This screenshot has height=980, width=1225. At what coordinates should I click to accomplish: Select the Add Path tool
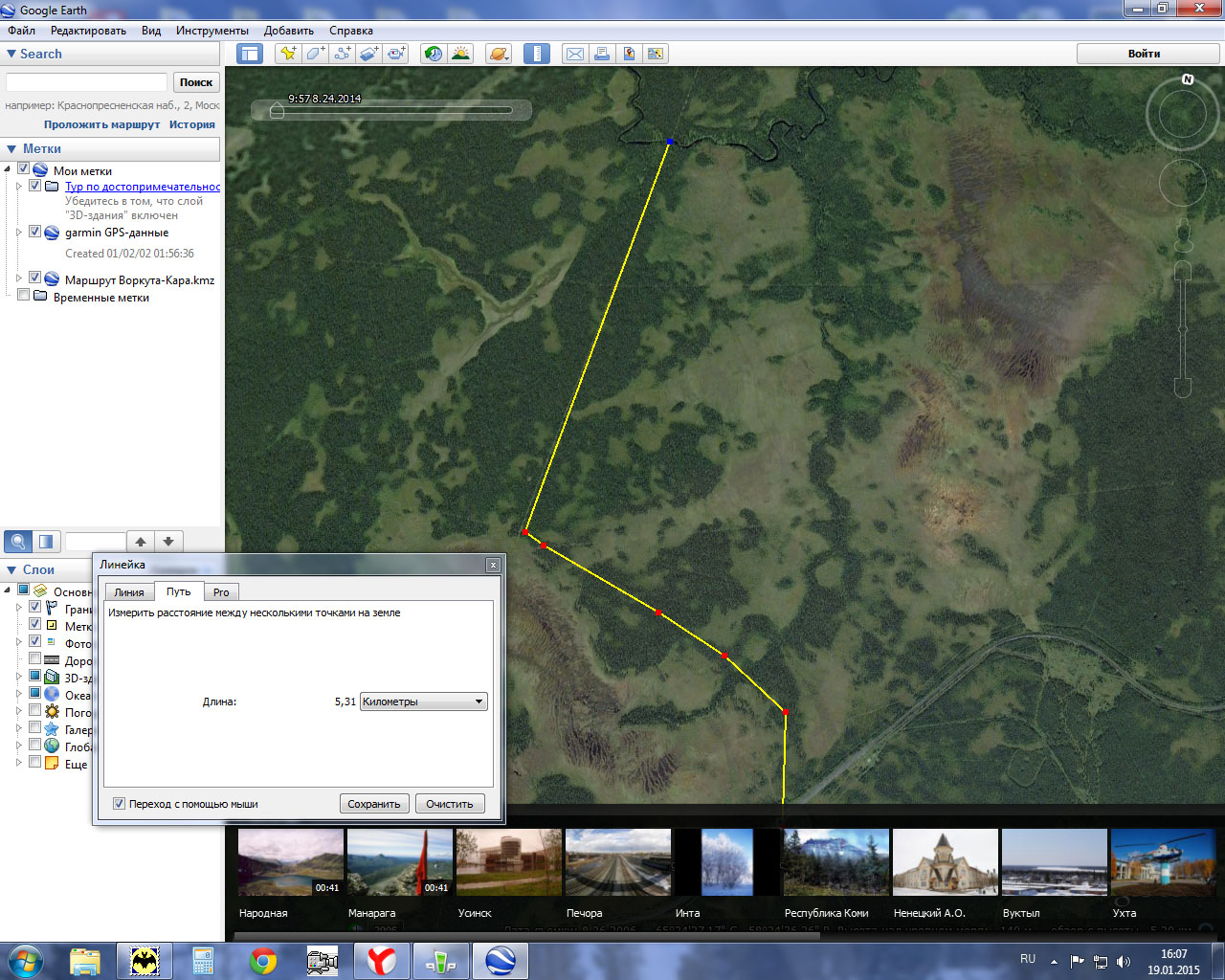coord(342,54)
